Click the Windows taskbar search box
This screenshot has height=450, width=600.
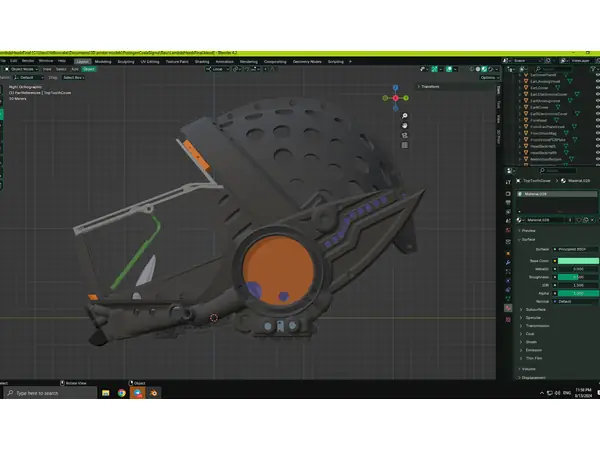coord(51,393)
